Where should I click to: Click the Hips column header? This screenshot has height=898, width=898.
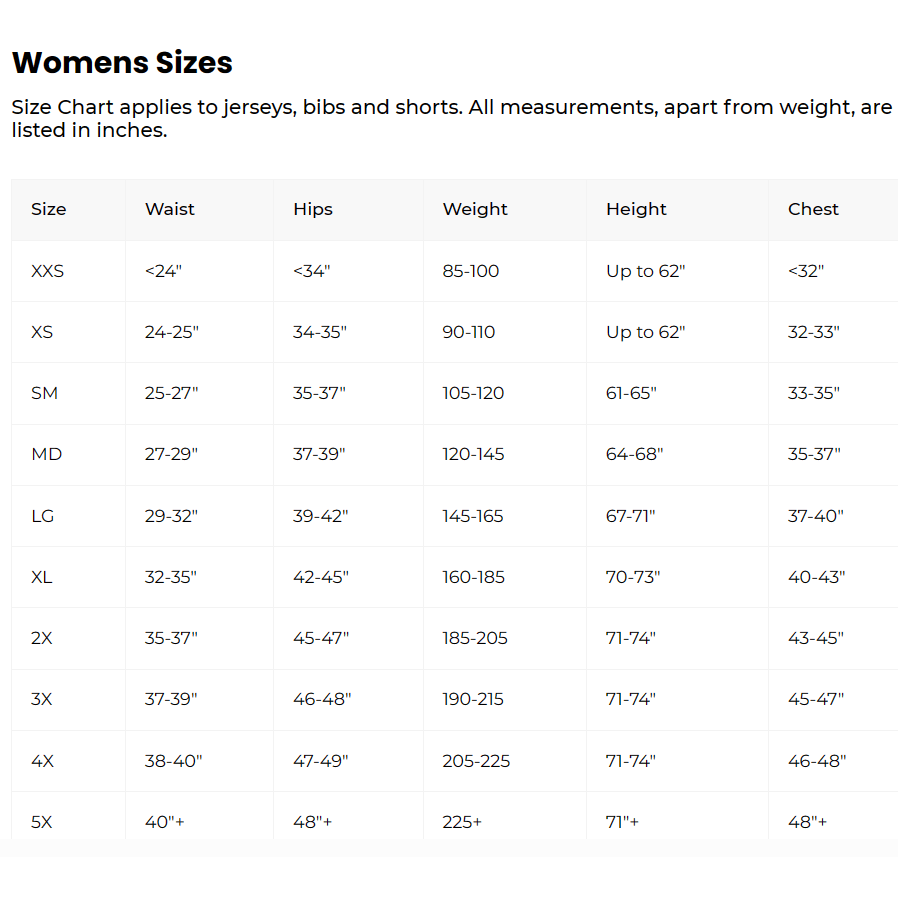click(313, 209)
